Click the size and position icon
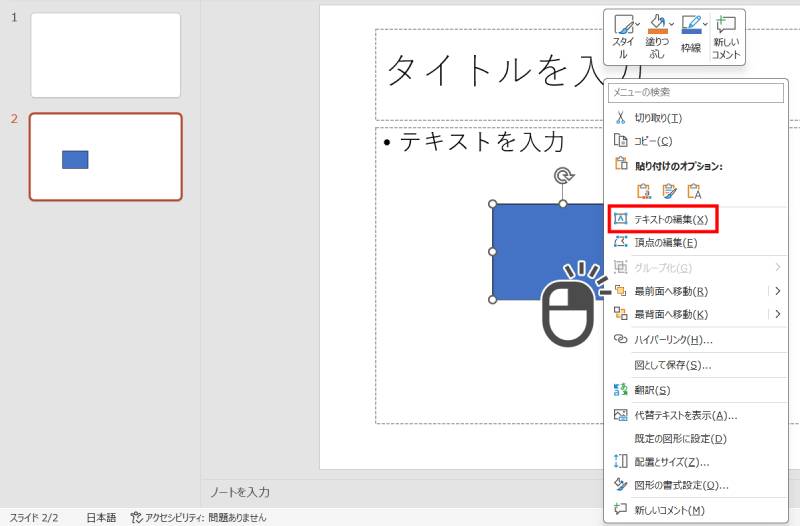 (x=620, y=461)
